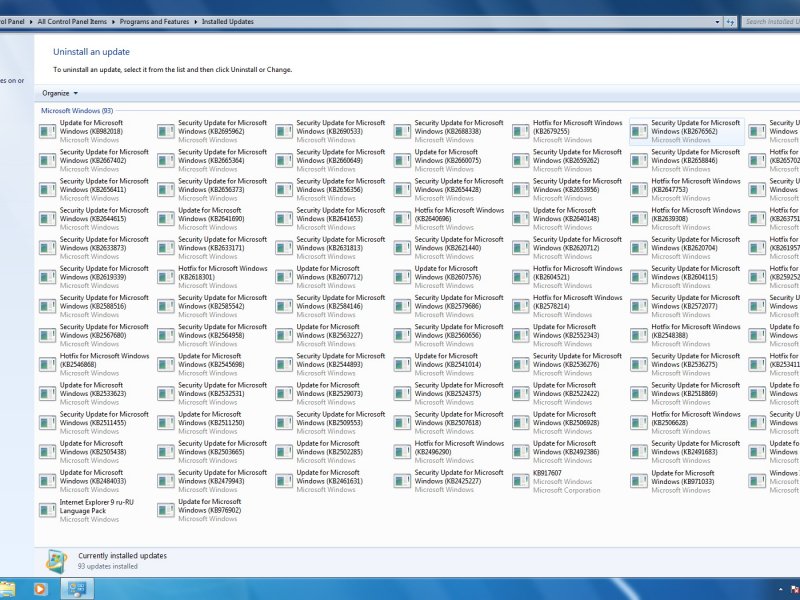Go to Programs and Features breadcrumb
Screen dimensions: 800x600
tap(154, 22)
